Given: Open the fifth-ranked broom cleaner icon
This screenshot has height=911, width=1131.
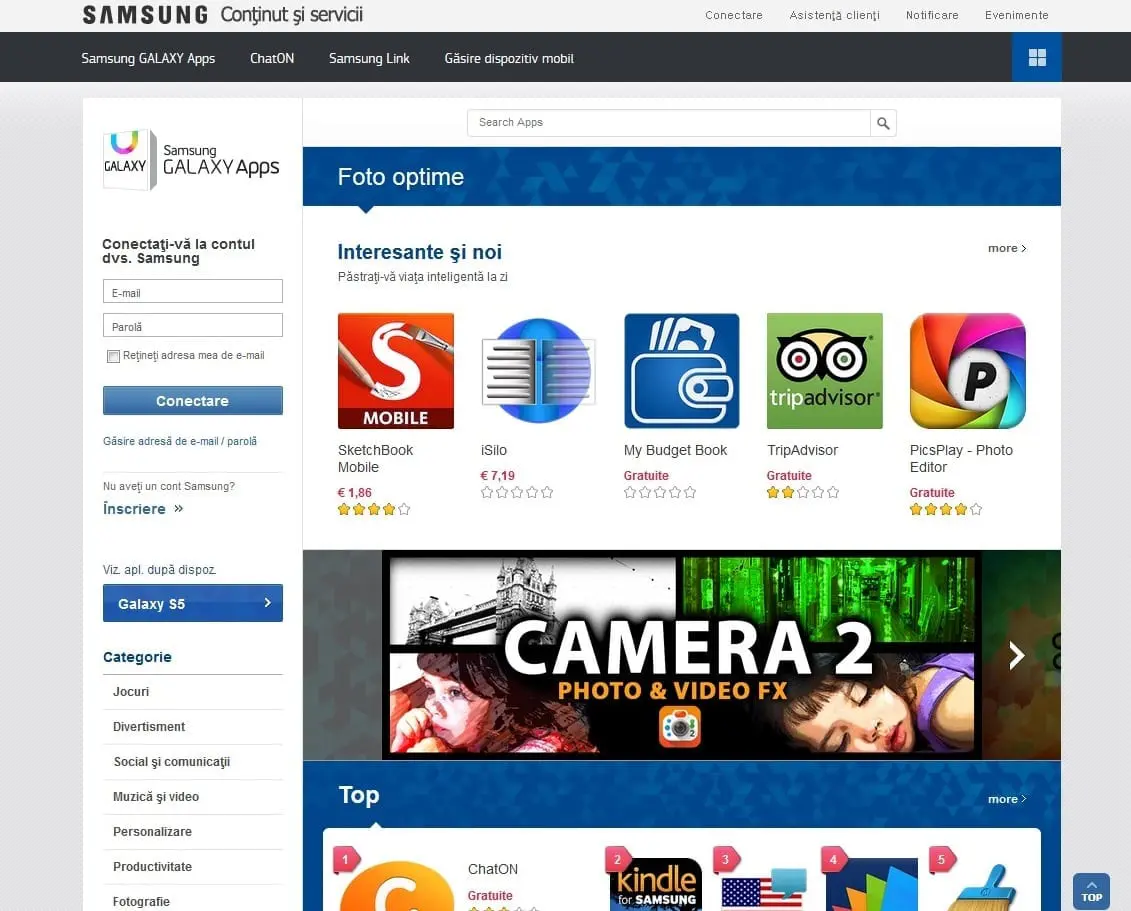Looking at the screenshot, I should pos(980,886).
